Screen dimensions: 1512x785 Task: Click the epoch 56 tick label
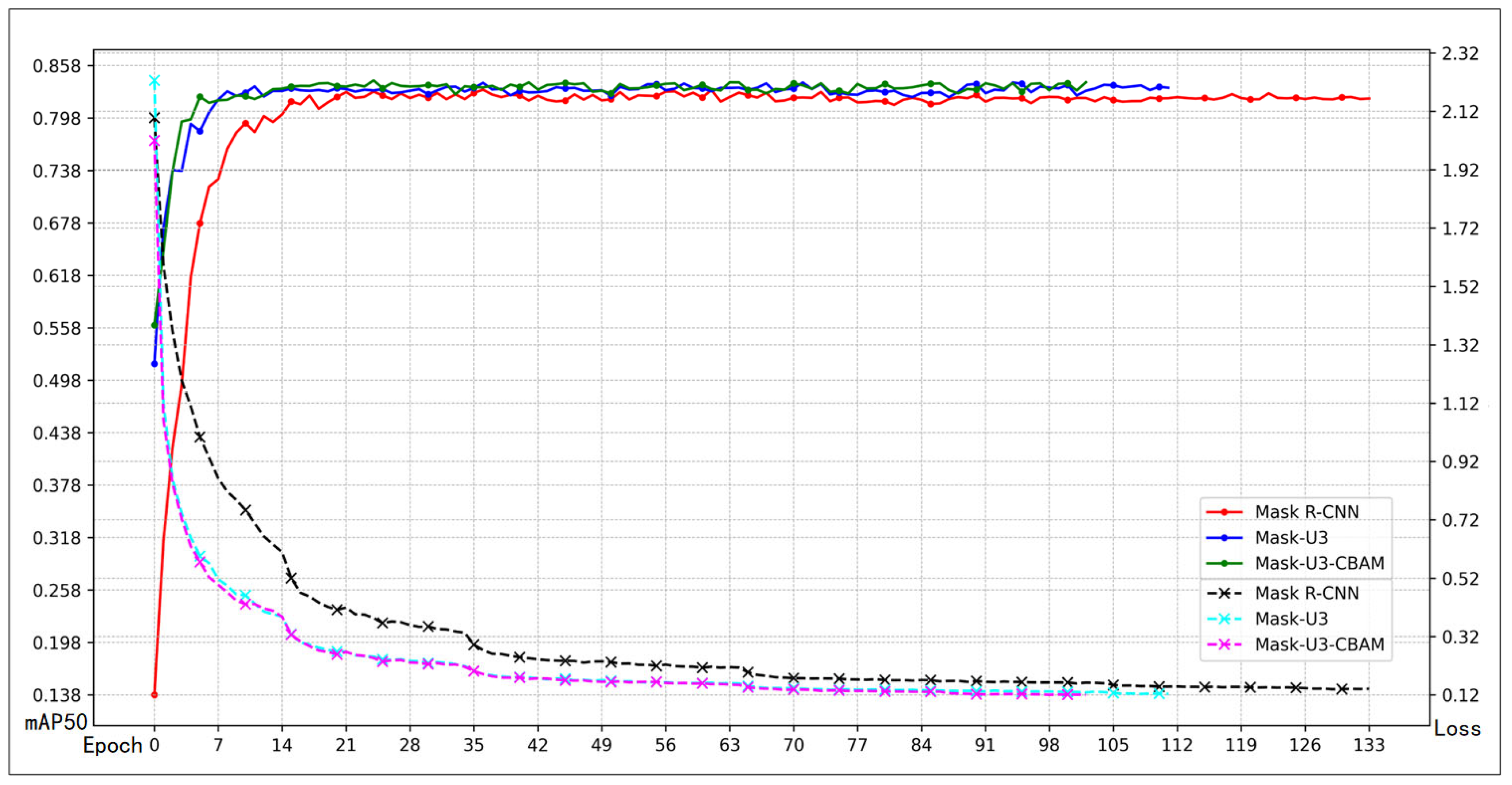(x=666, y=745)
